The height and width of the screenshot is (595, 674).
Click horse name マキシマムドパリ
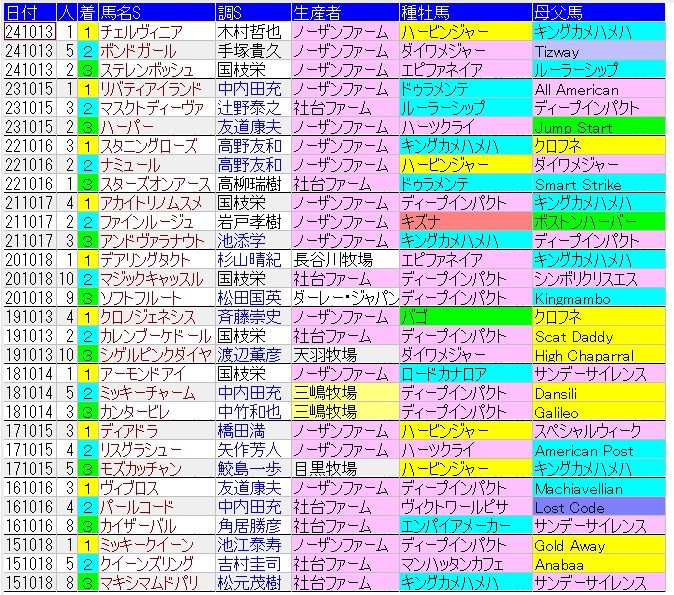pyautogui.click(x=152, y=584)
